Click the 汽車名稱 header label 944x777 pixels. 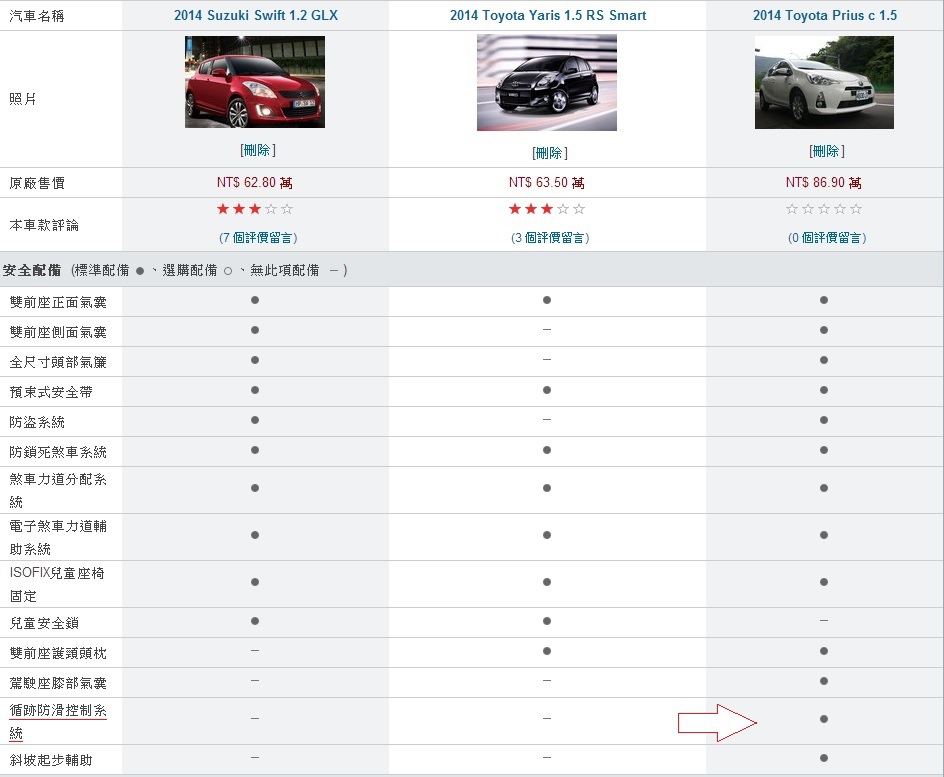tap(37, 16)
